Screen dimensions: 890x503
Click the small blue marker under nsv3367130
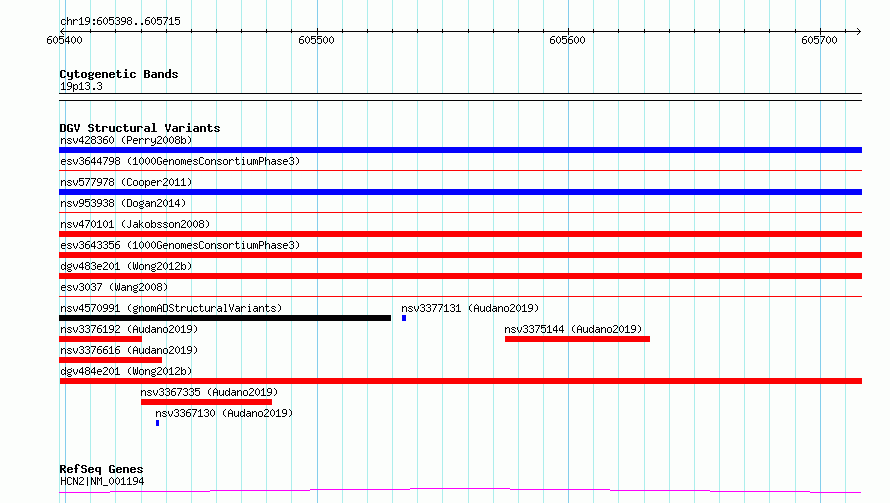[x=157, y=423]
